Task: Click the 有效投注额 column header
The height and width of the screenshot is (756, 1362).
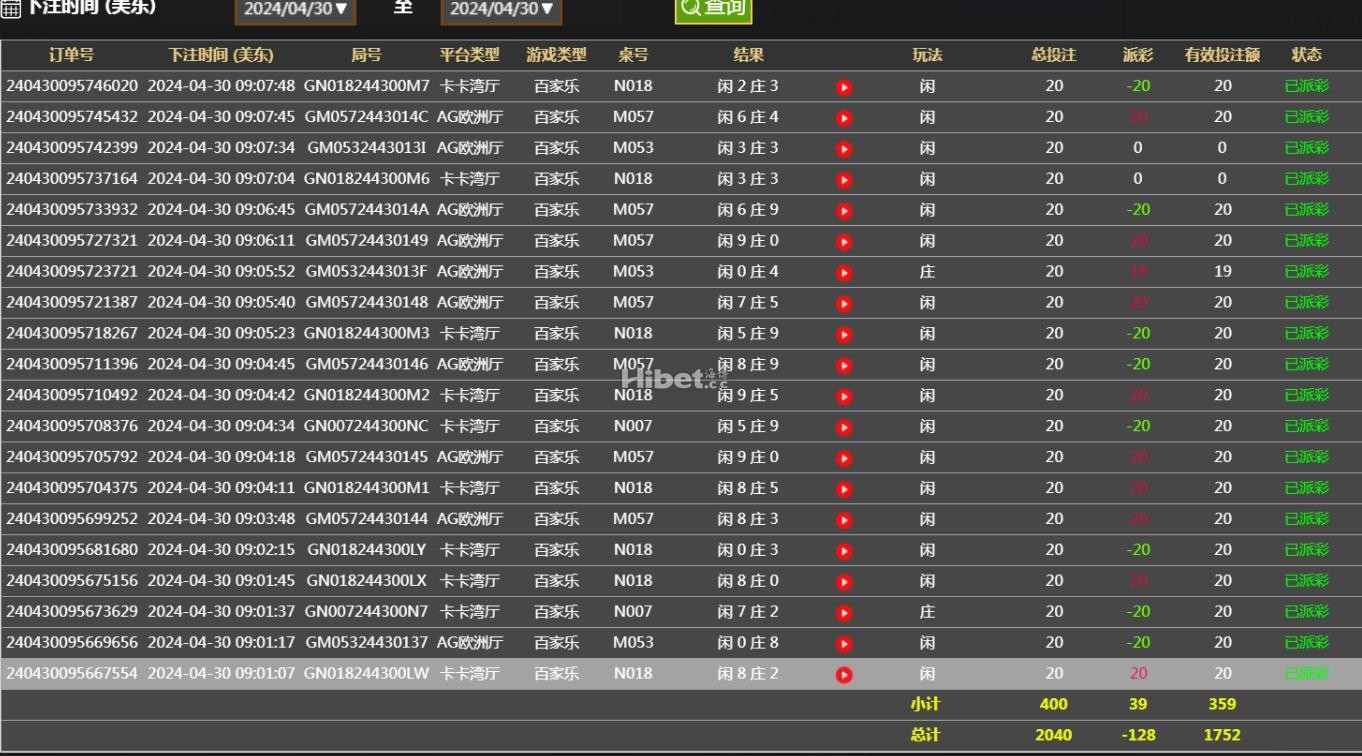Action: point(1222,55)
